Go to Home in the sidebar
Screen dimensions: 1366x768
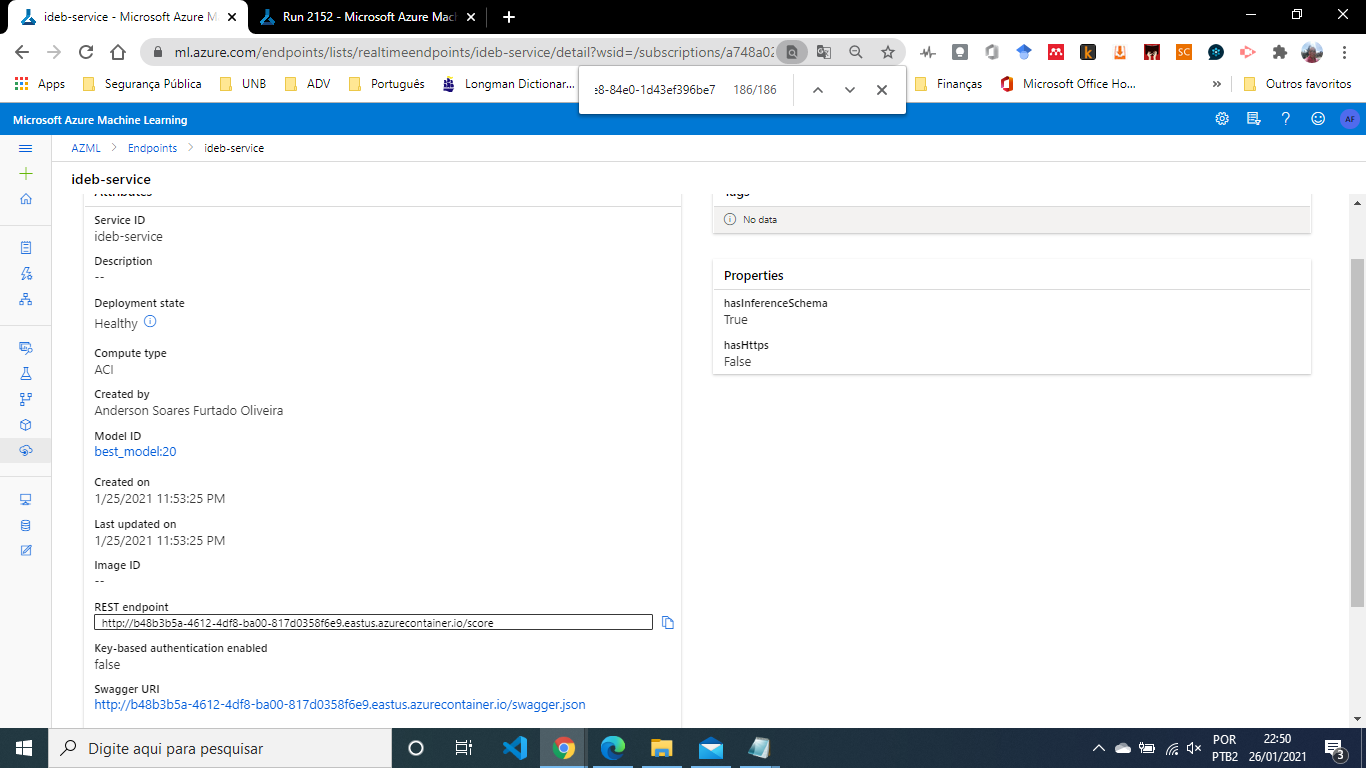tap(26, 199)
